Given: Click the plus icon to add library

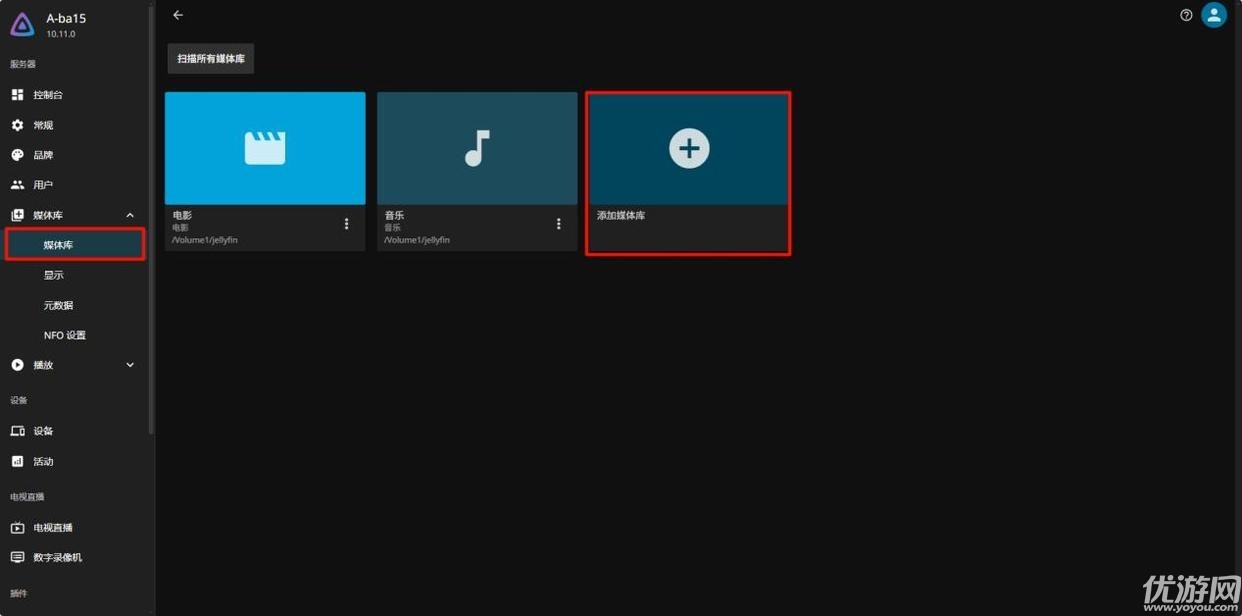Looking at the screenshot, I should coord(689,148).
